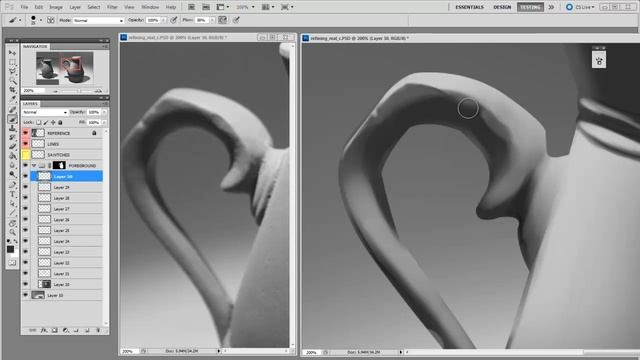Reset default foreground and background colors
Image resolution: width=640 pixels, height=360 pixels.
click(x=9, y=241)
